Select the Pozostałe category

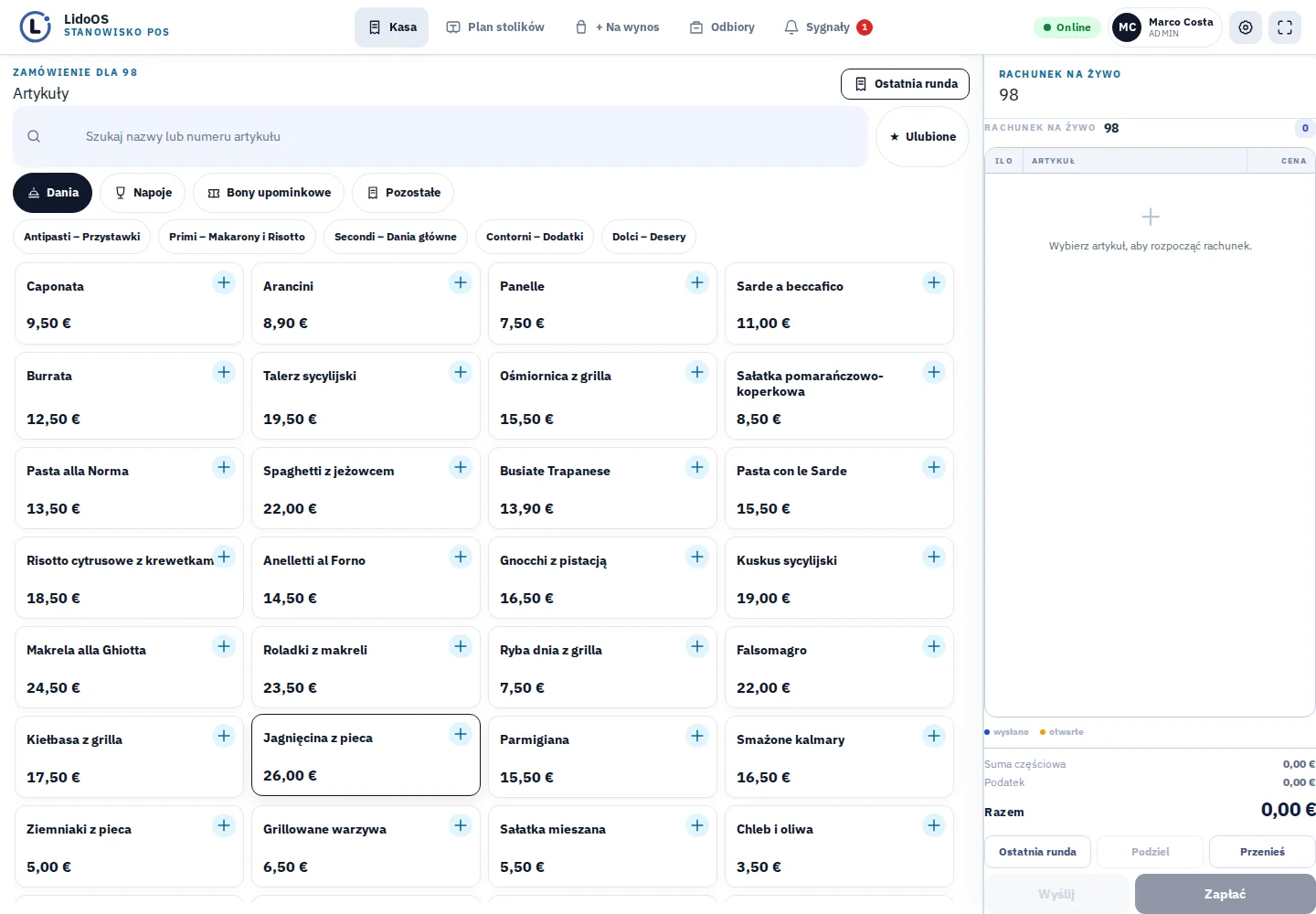403,193
